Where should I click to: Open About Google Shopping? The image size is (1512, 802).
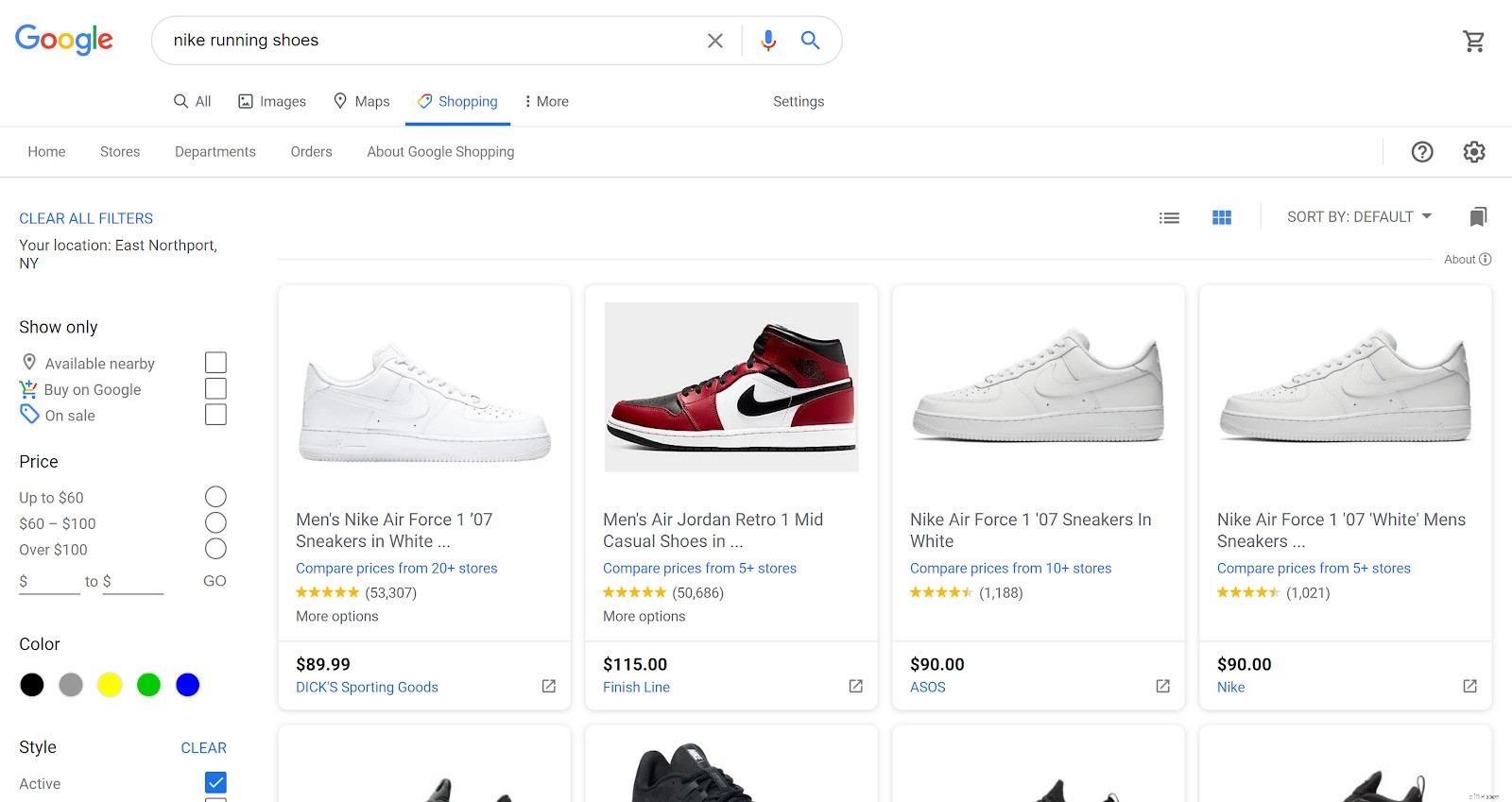pos(440,151)
